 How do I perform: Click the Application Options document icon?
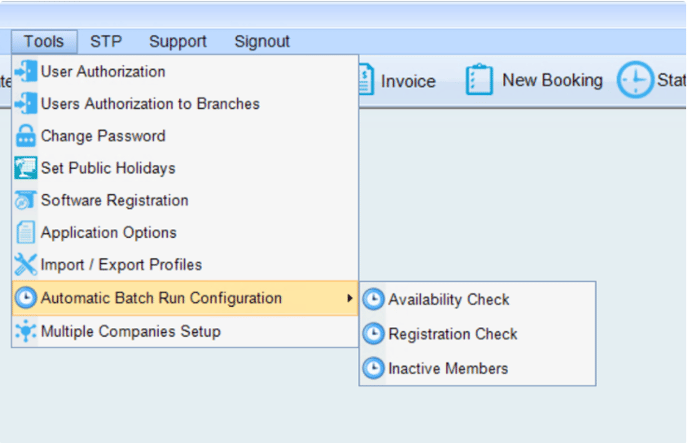[25, 232]
